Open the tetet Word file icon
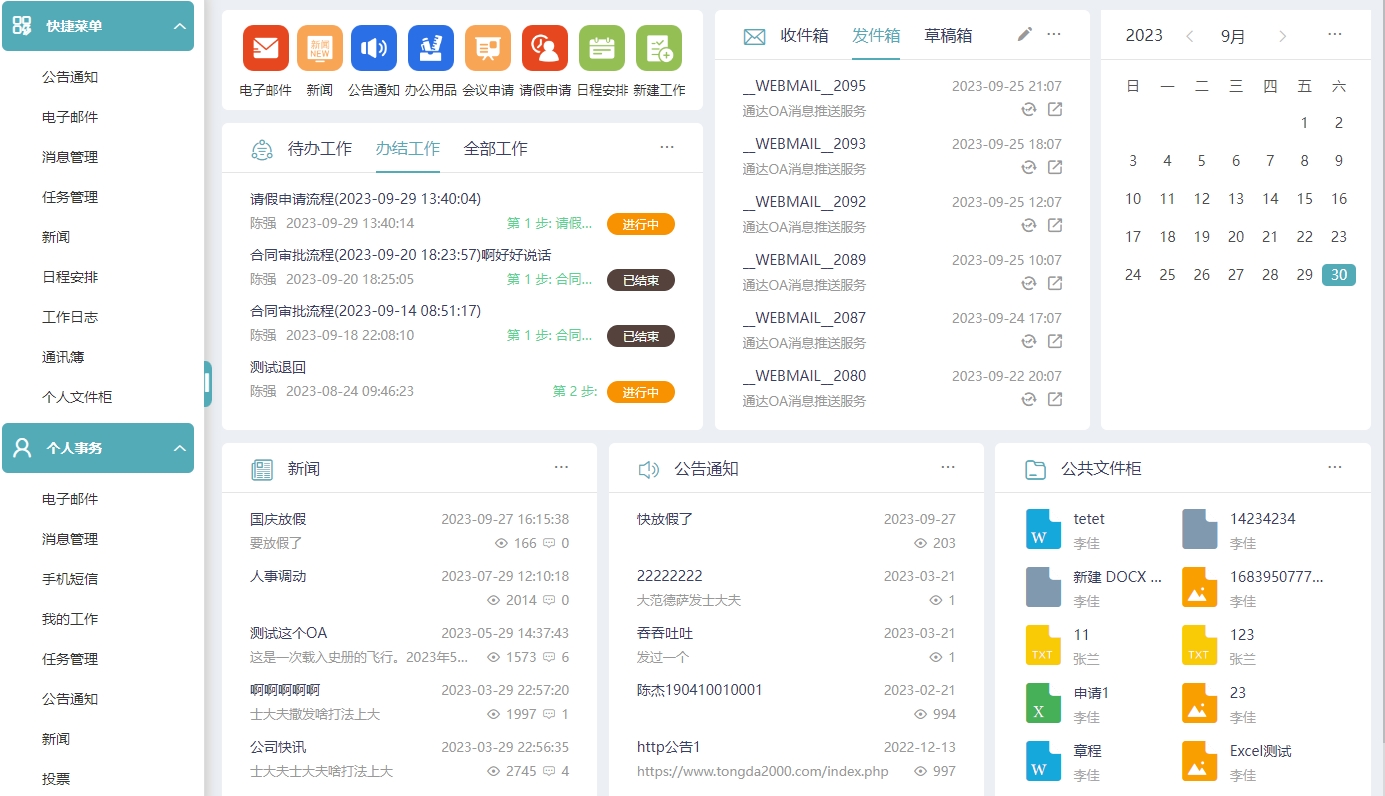Image resolution: width=1385 pixels, height=796 pixels. (x=1043, y=530)
